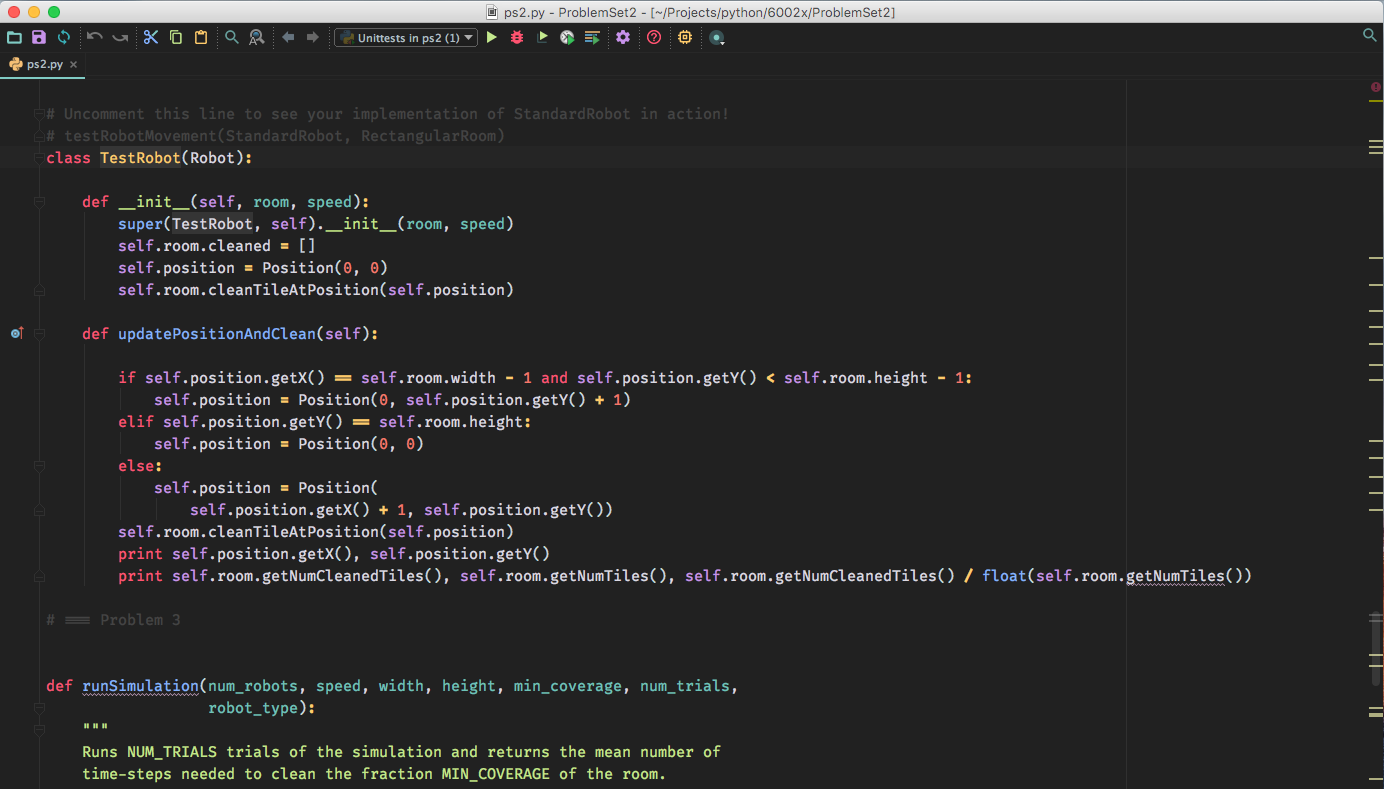The height and width of the screenshot is (789, 1384).
Task: Open Replace with the magnifier-A icon
Action: tap(257, 37)
